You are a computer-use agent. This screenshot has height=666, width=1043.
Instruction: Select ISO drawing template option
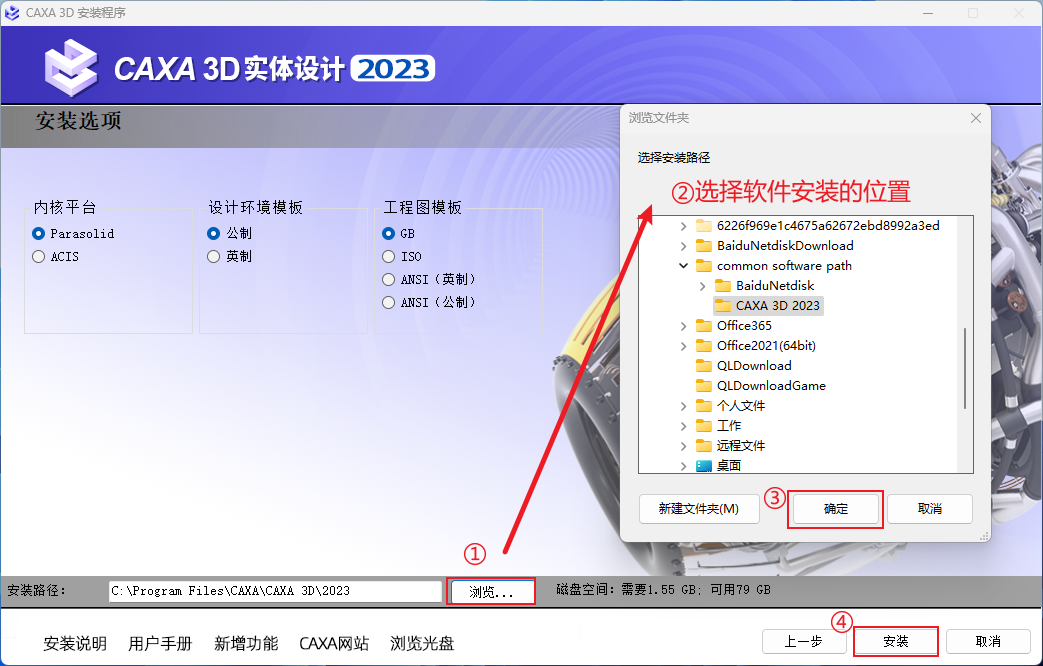tap(388, 257)
